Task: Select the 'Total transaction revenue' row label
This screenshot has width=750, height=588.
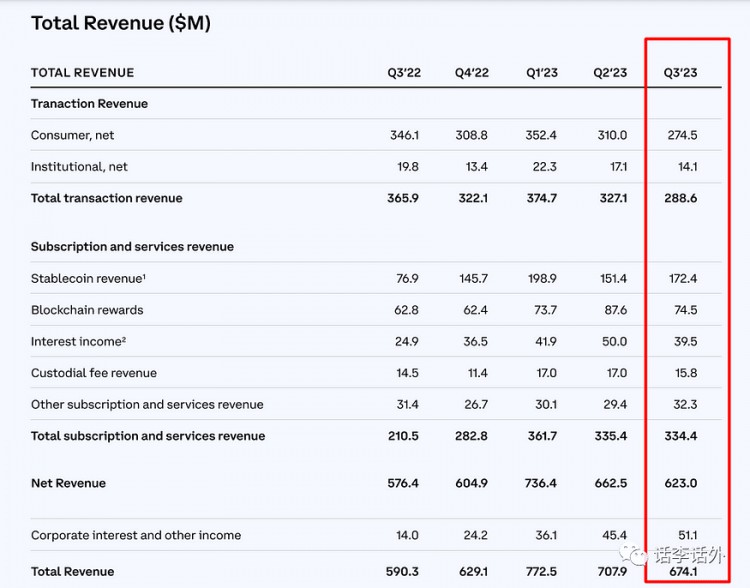Action: 107,199
